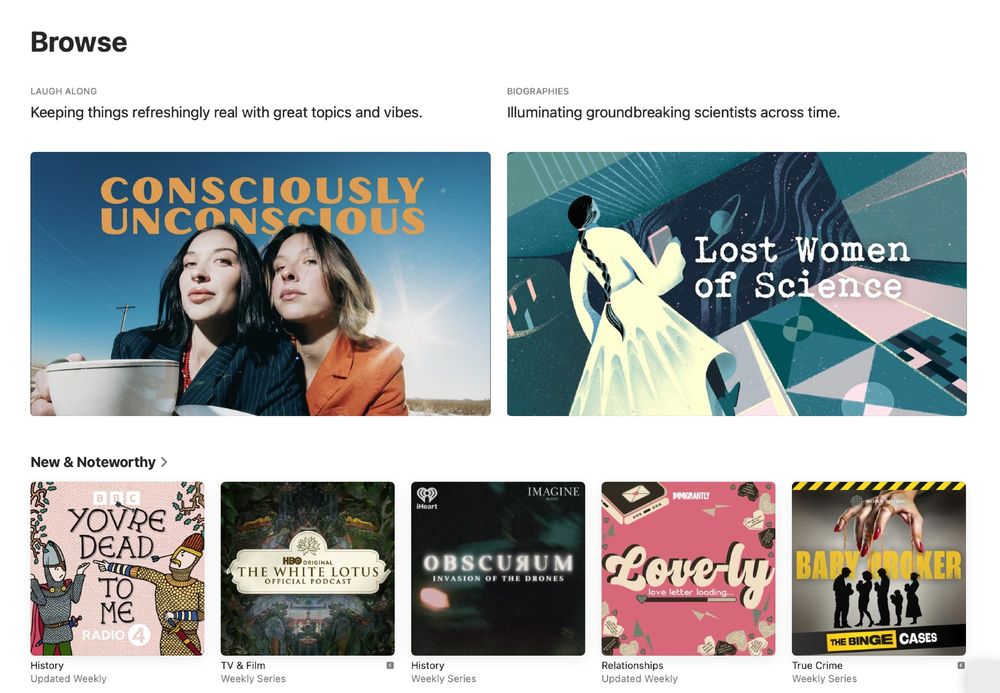Click 'Illuminating groundbreaking scientists across time' text
The height and width of the screenshot is (693, 1000).
coord(673,112)
